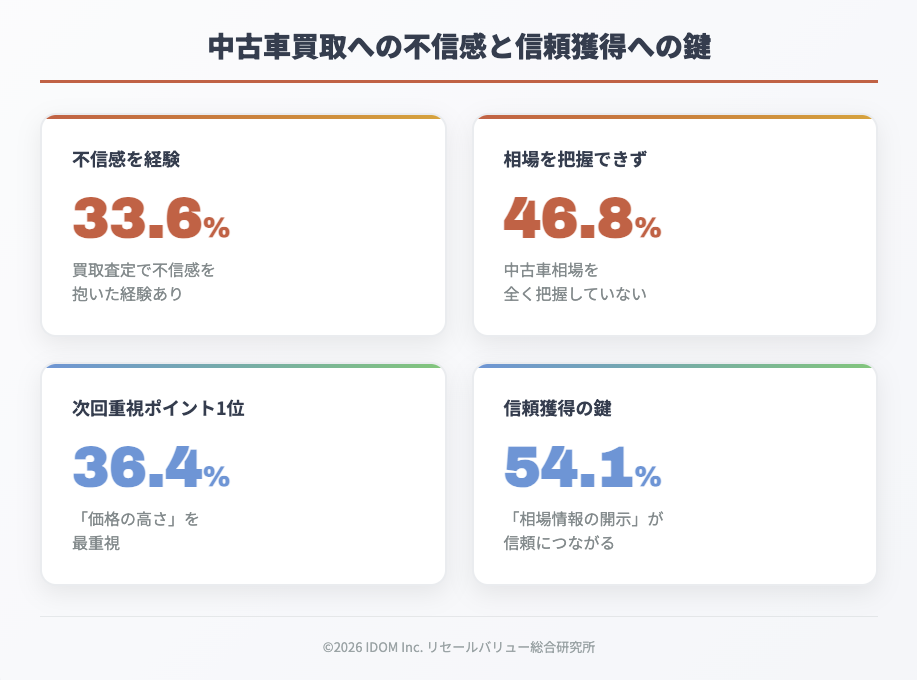Select the 不信感を経験 card heading

126,159
